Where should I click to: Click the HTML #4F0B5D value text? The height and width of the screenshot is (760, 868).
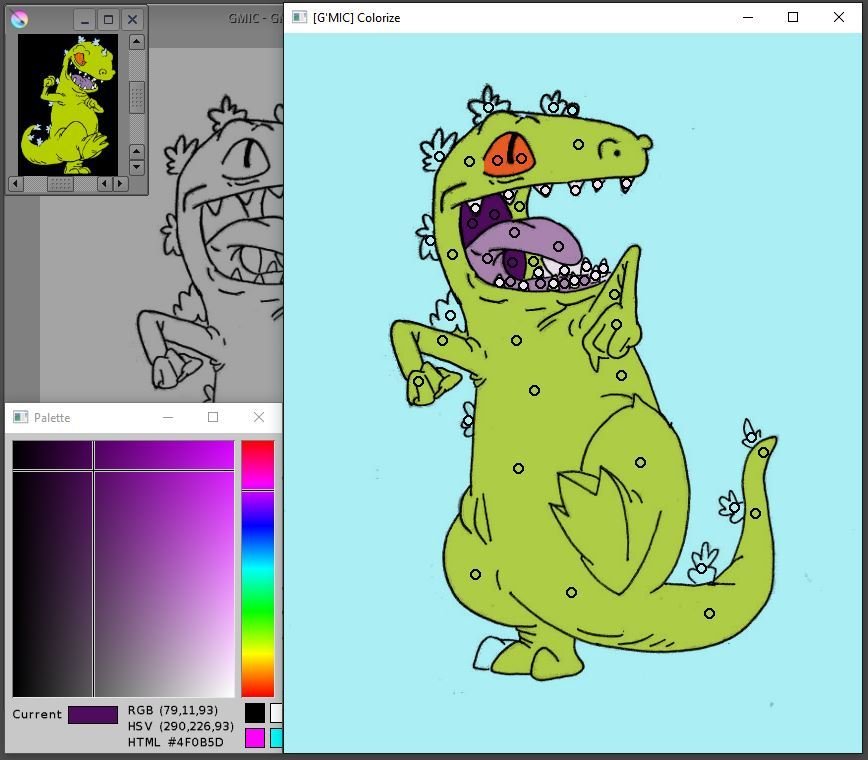click(175, 742)
